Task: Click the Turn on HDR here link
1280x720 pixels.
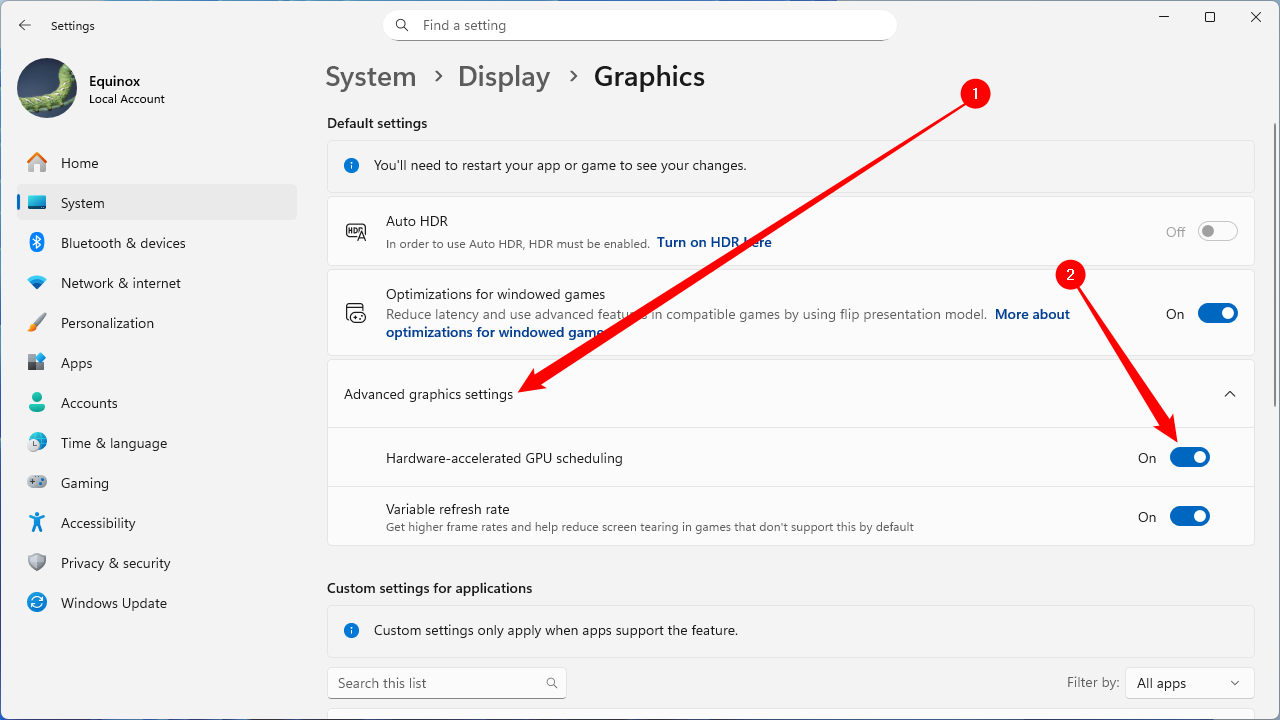Action: [x=714, y=242]
